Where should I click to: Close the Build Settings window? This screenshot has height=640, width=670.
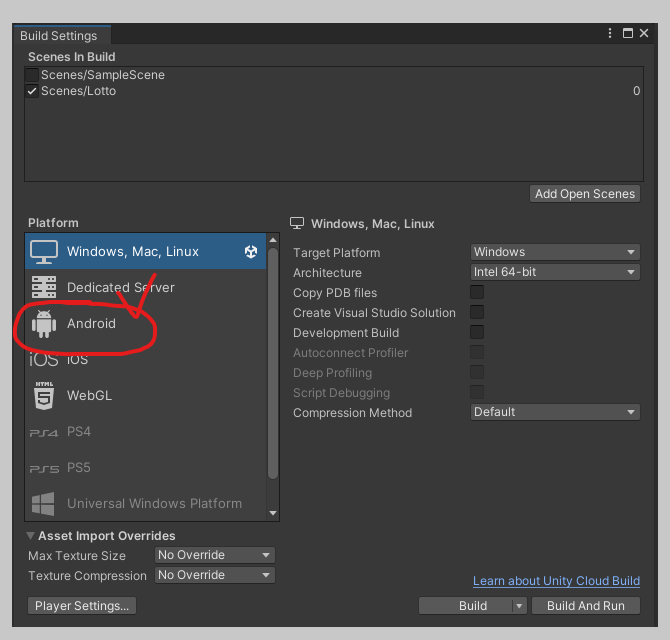pos(644,33)
